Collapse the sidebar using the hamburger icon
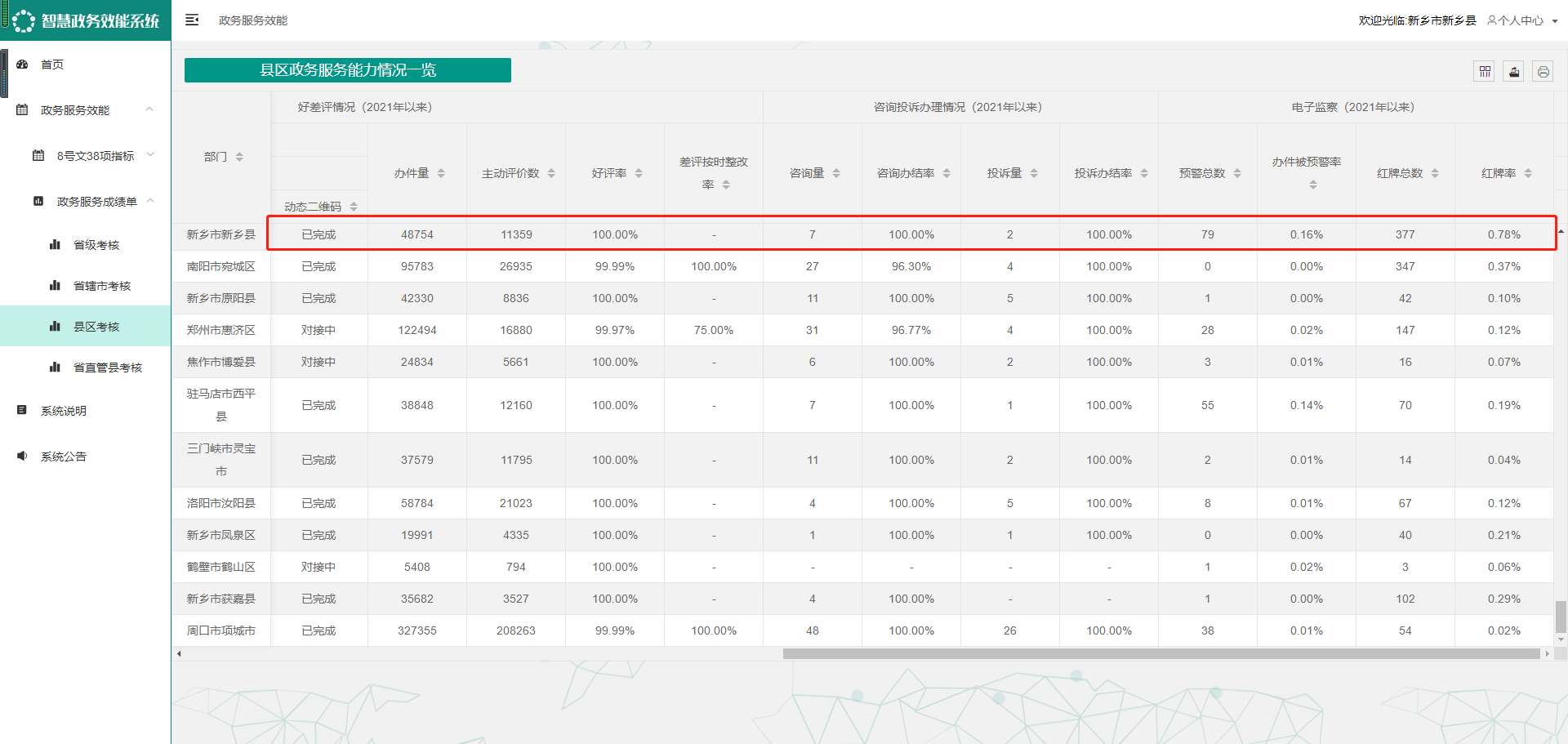This screenshot has width=1568, height=744. click(x=192, y=20)
